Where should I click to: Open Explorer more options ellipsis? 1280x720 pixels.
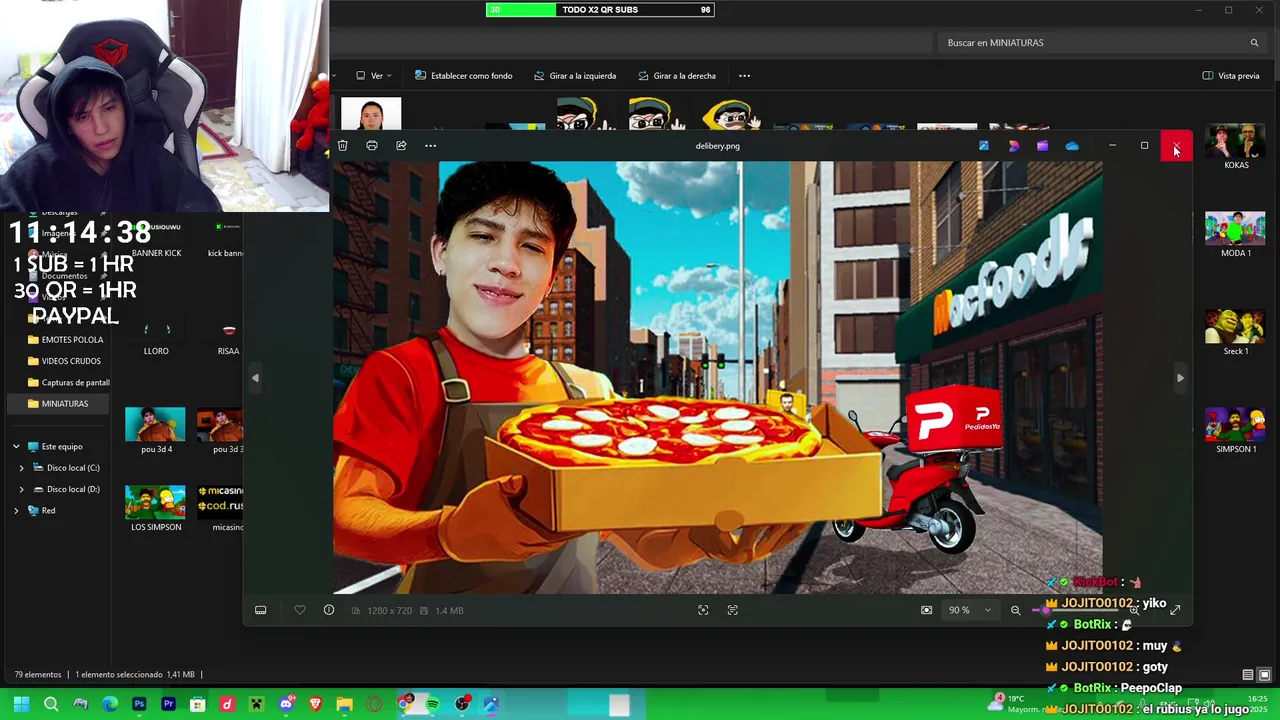[x=744, y=76]
